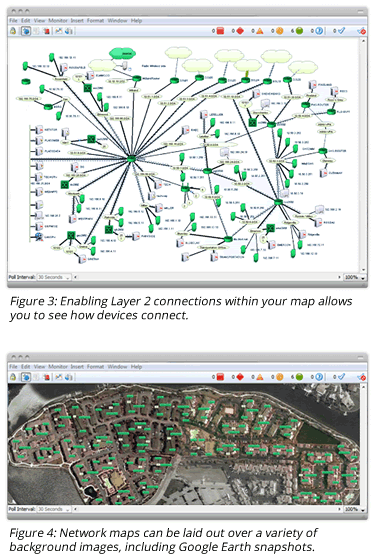This screenshot has height=559, width=375.
Task: Click blue checkmark acknowledged icon in bottom window
Action: (341, 377)
